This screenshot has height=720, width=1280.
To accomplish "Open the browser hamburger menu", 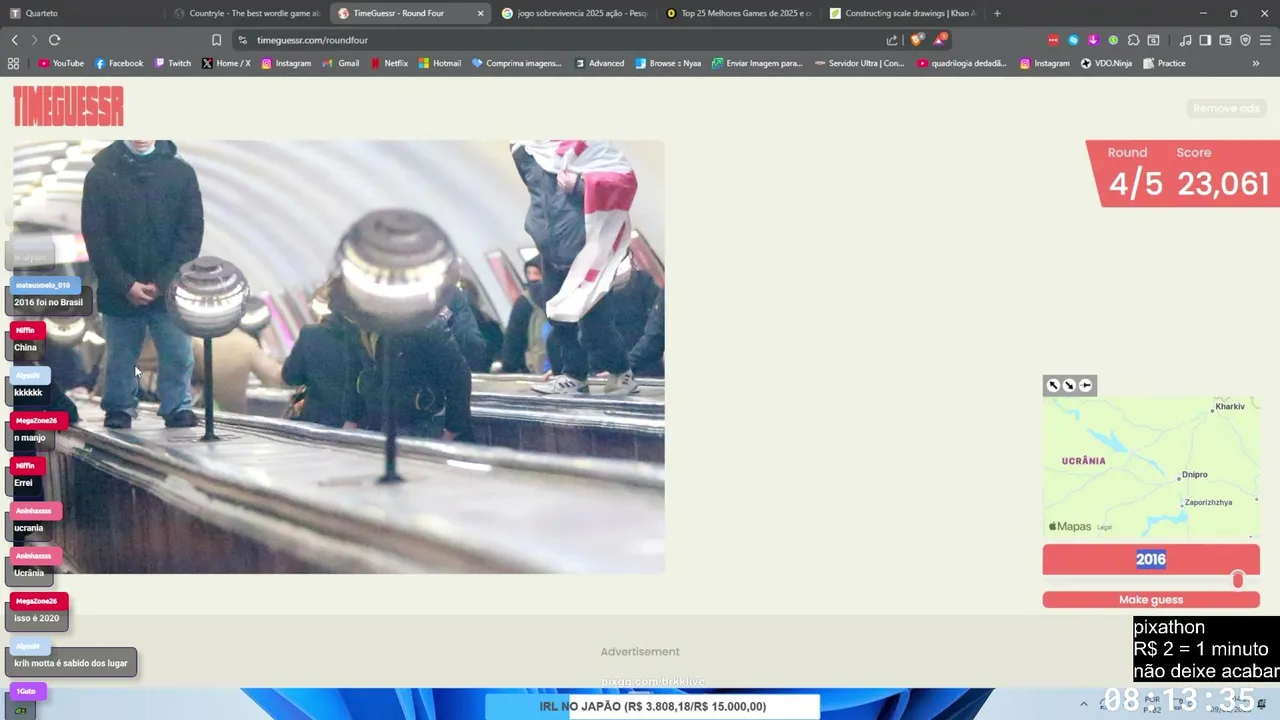I will [1265, 40].
